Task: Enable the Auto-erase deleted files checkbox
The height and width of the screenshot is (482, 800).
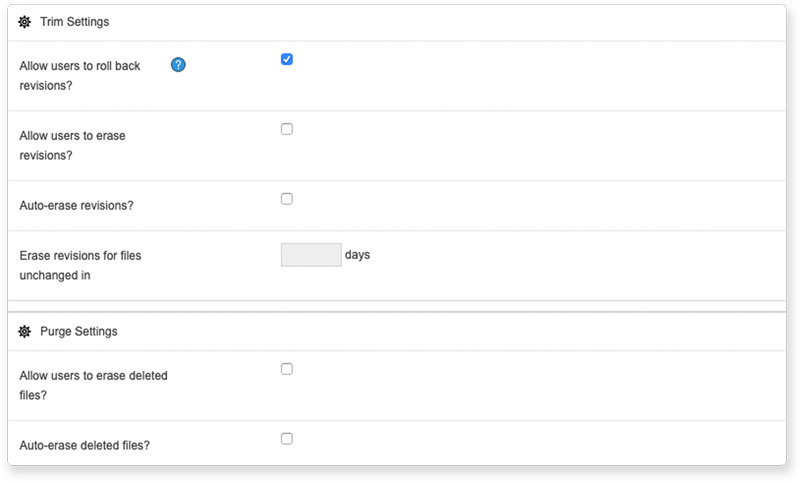Action: (287, 438)
